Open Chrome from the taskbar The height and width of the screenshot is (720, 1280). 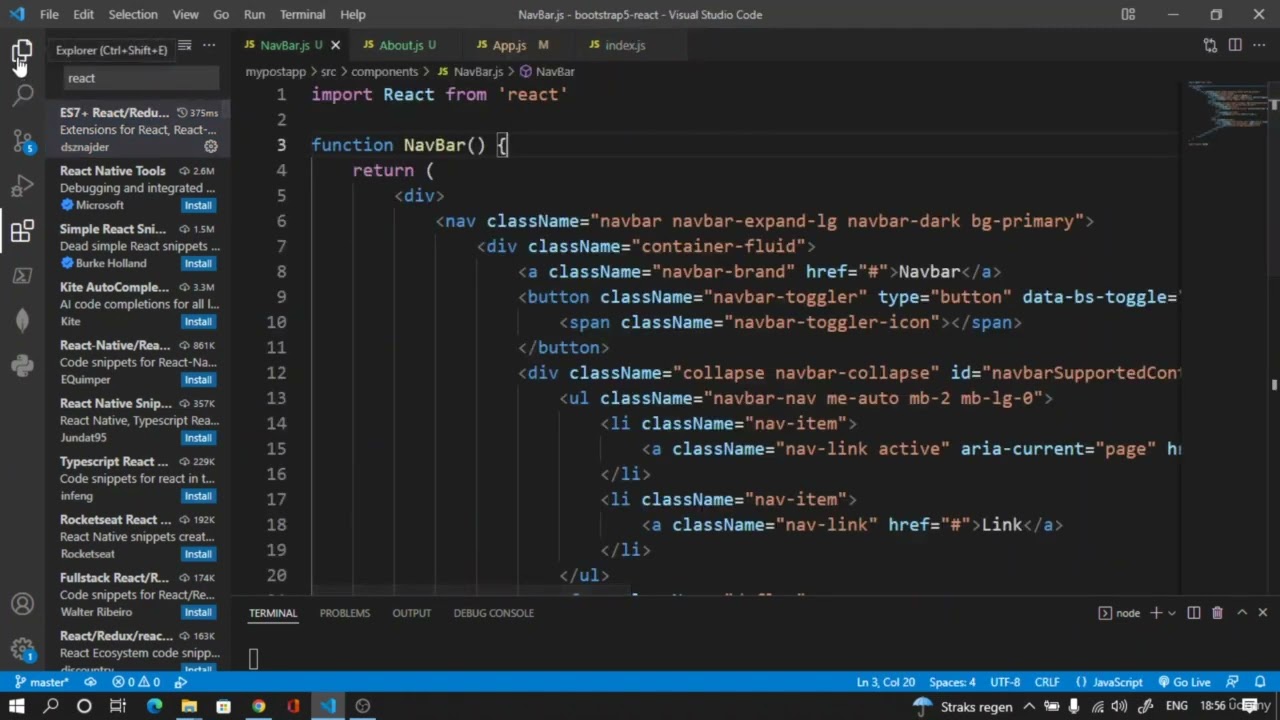click(x=259, y=706)
